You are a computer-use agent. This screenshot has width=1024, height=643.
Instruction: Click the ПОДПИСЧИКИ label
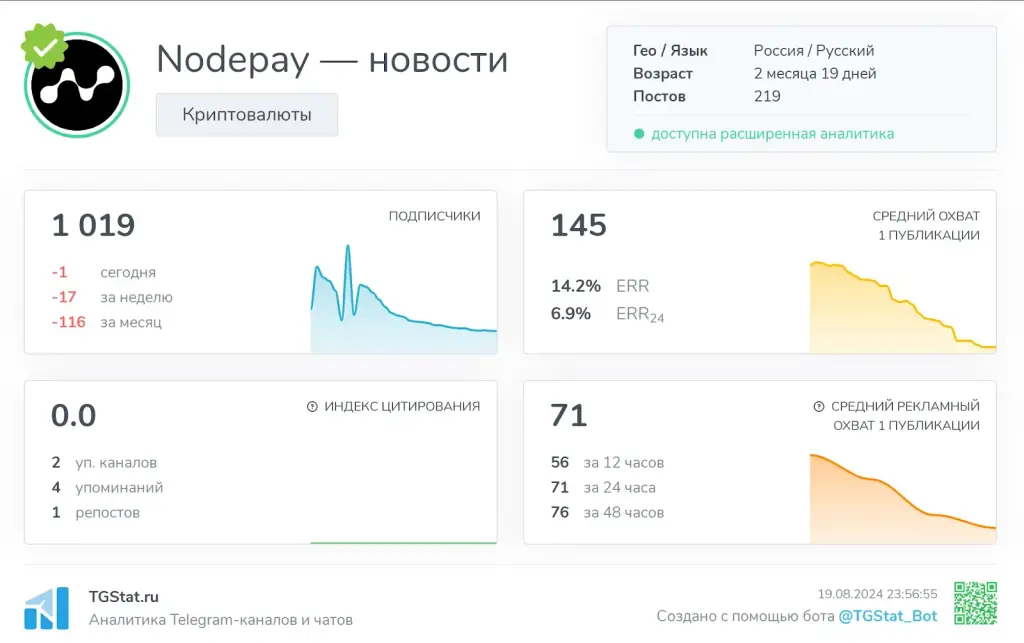(434, 216)
